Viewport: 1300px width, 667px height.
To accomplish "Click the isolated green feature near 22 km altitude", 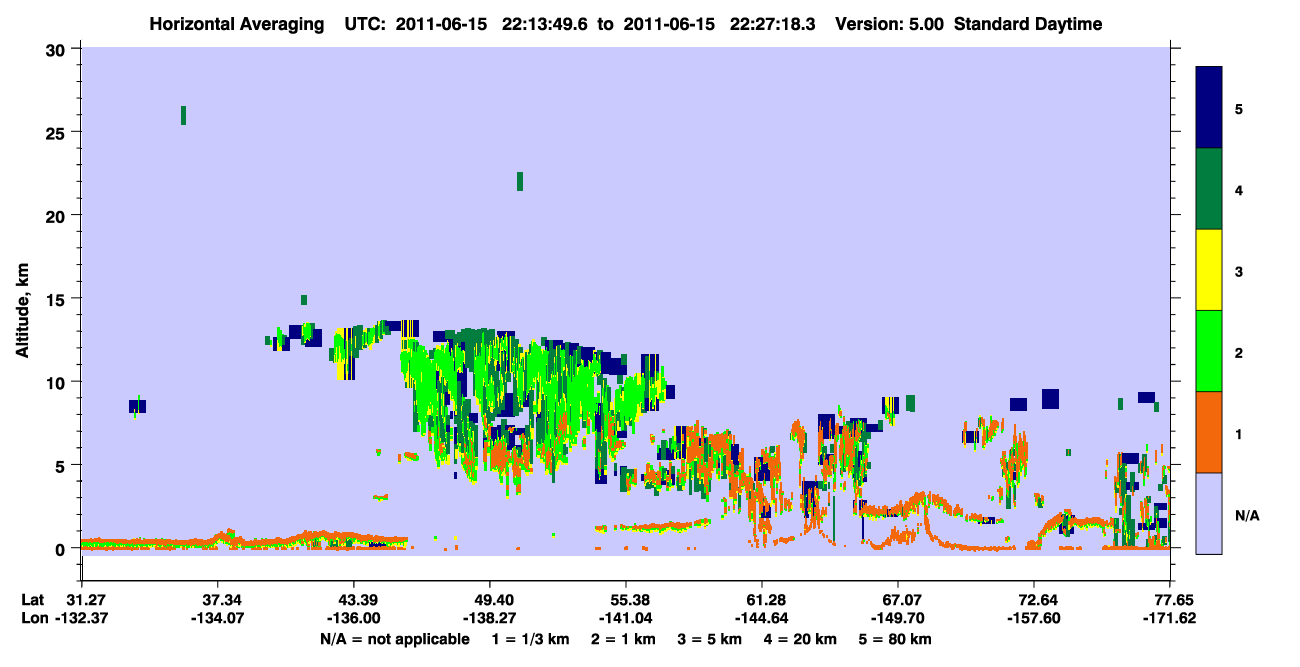I will click(x=520, y=181).
